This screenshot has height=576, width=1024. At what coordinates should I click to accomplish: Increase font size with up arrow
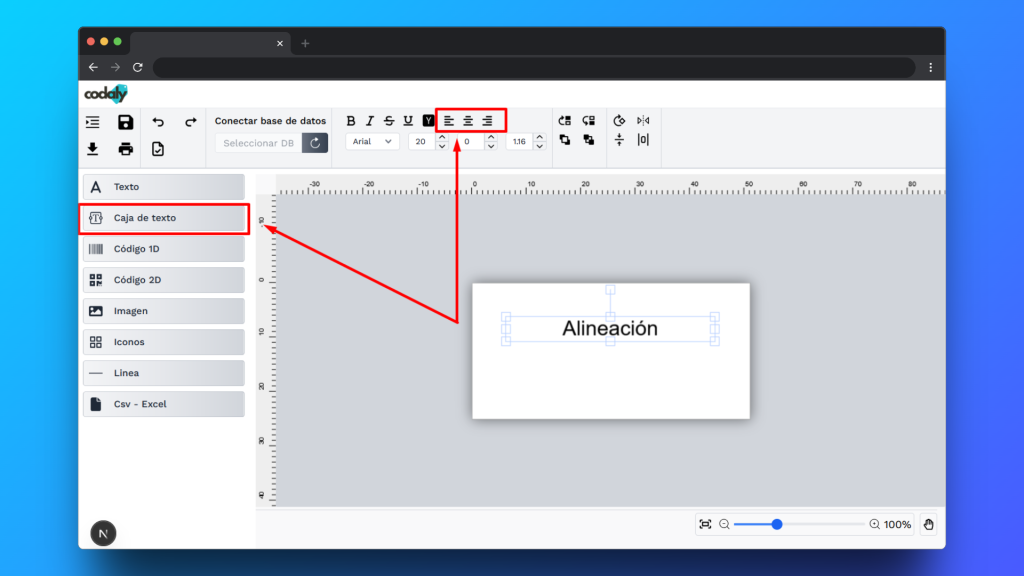pos(442,137)
